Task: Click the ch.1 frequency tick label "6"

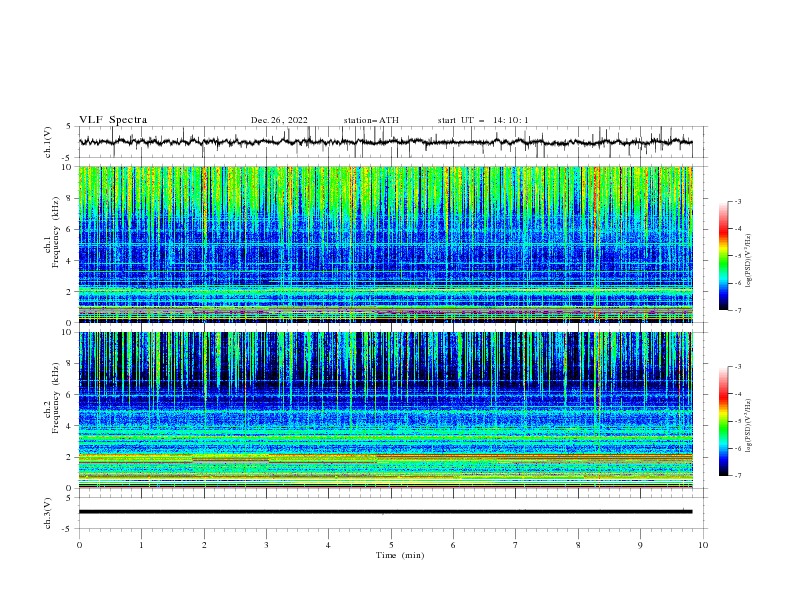Action: (70, 229)
